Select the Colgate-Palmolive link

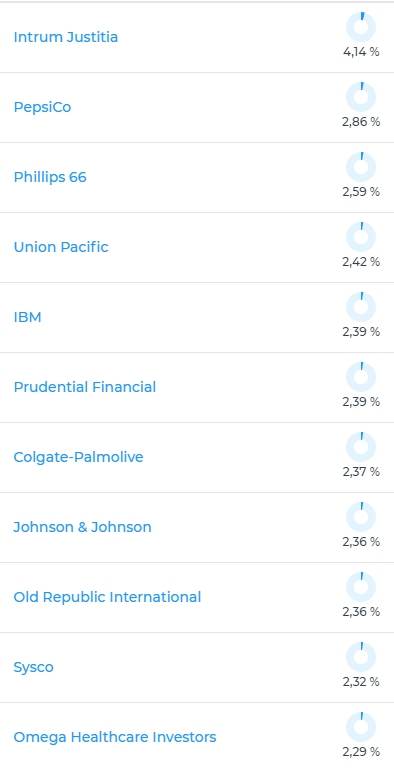[x=79, y=458]
